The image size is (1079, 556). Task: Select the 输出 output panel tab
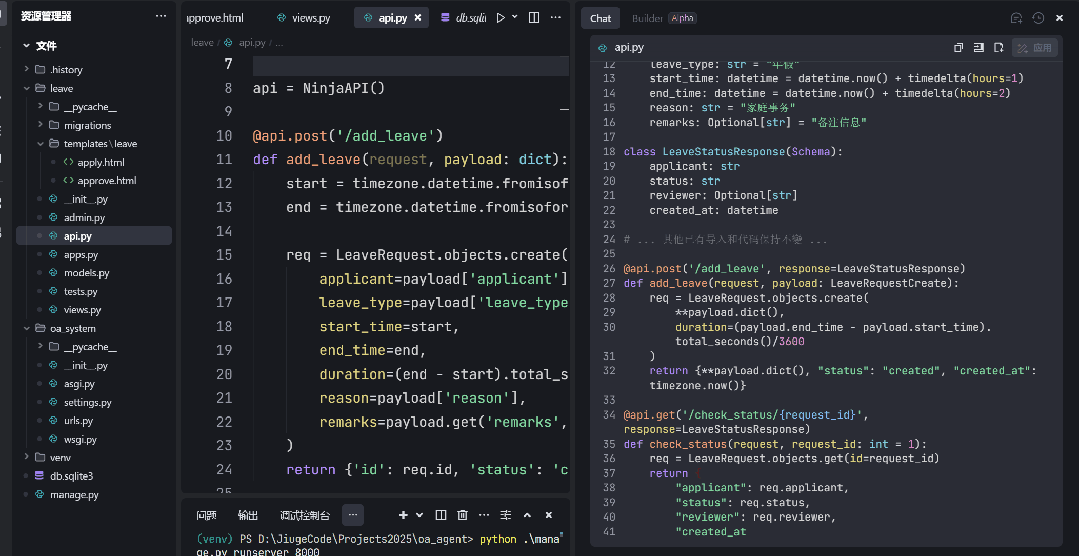(x=248, y=515)
